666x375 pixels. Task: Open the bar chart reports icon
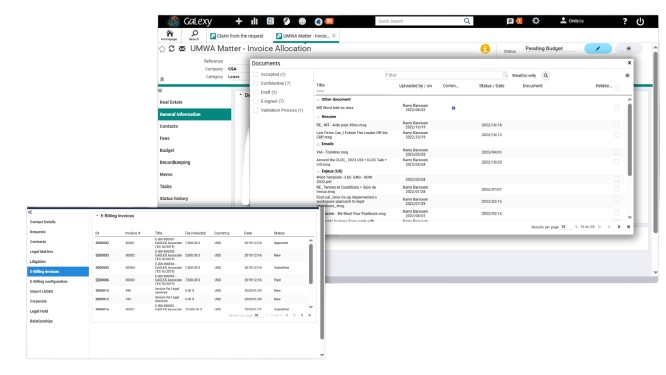tap(254, 21)
